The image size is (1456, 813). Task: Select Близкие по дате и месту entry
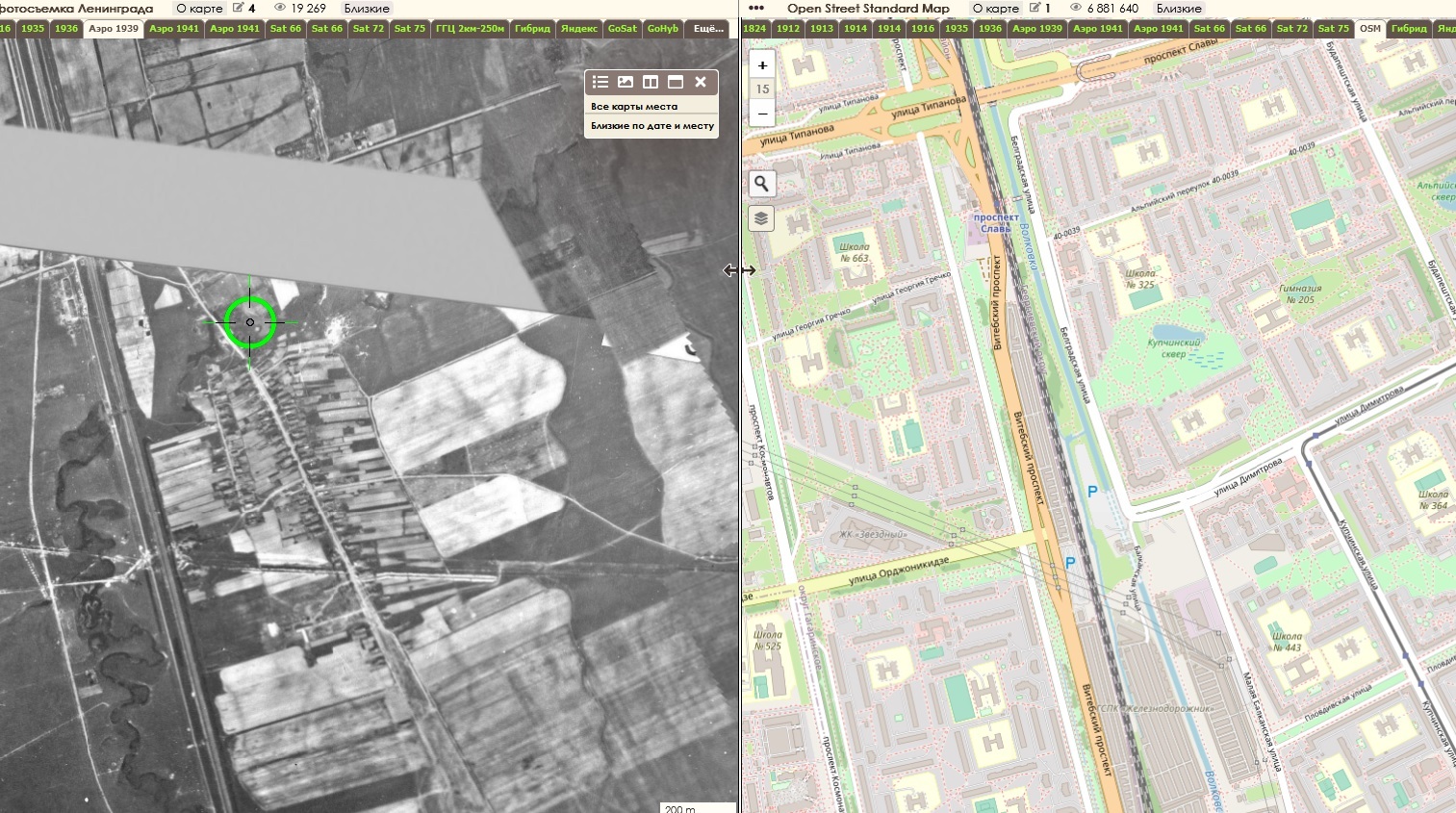651,125
